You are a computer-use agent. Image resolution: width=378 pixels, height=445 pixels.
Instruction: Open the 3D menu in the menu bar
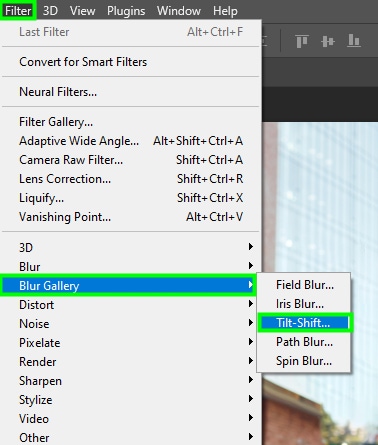[x=50, y=11]
